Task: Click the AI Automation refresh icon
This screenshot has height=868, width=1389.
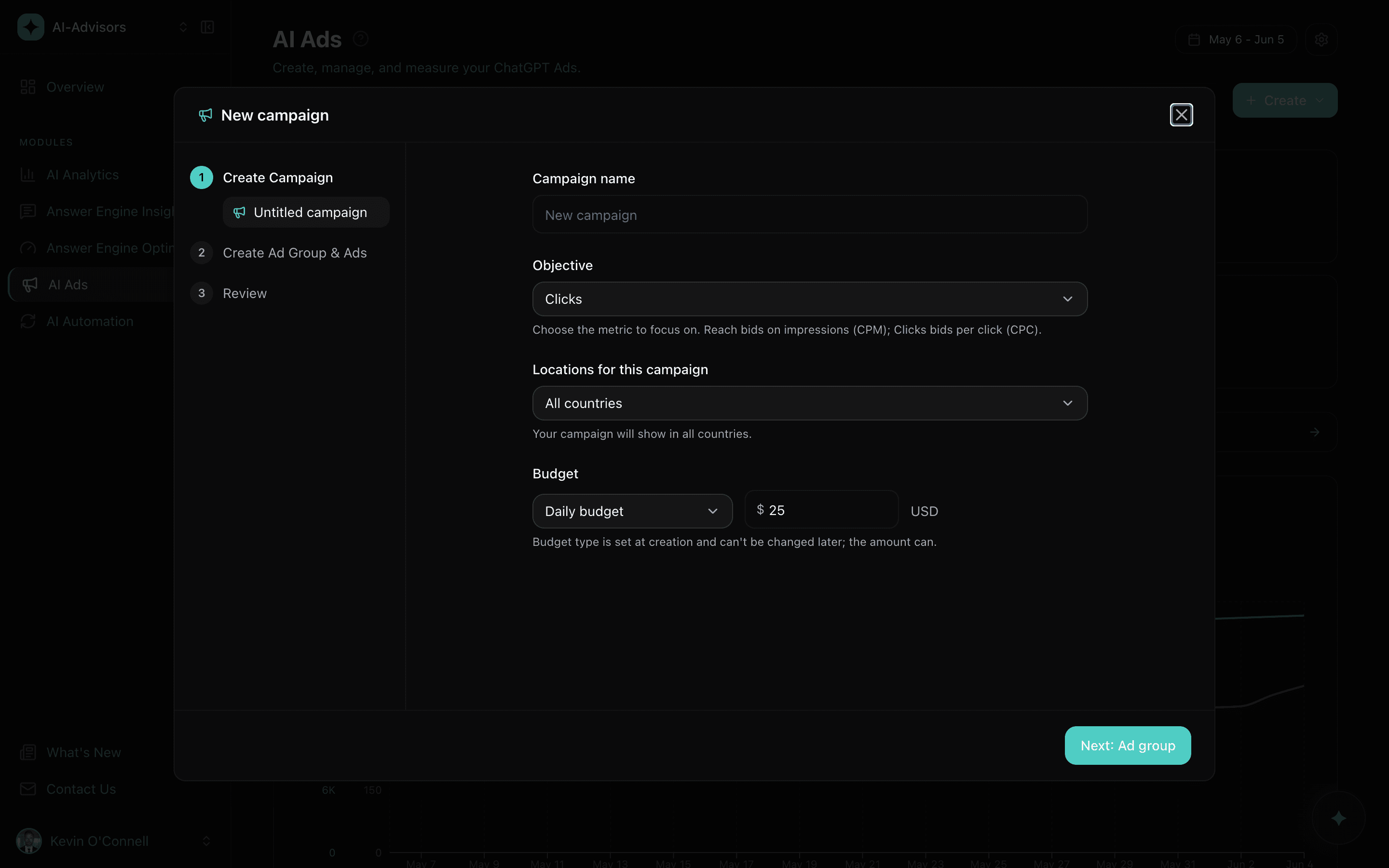Action: tap(27, 322)
